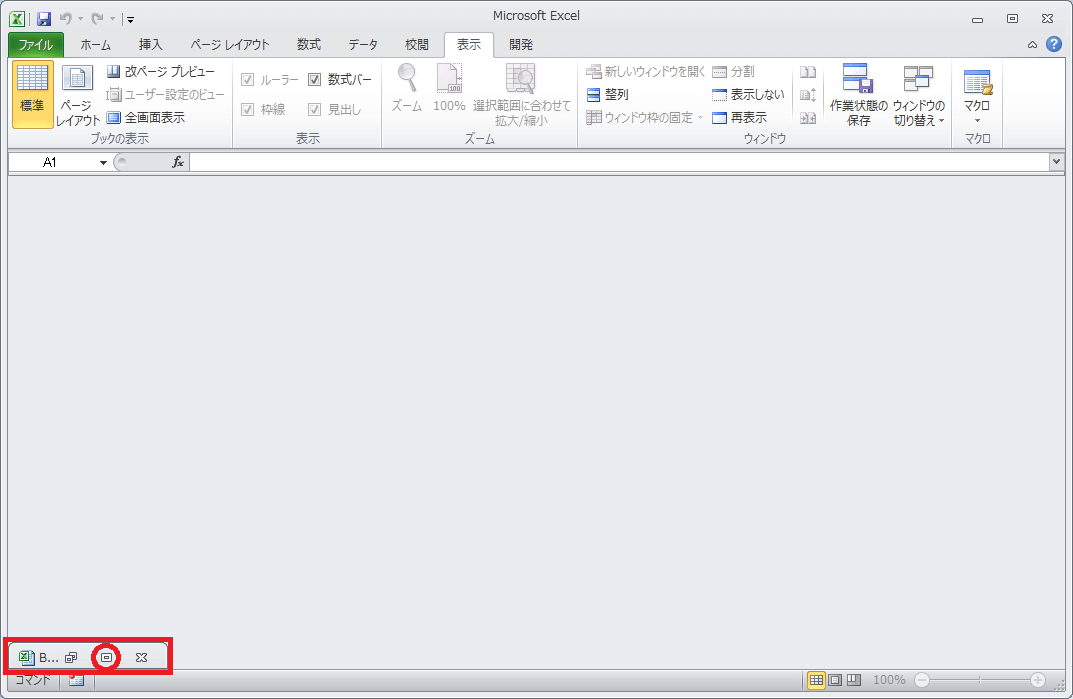1073x699 pixels.
Task: Select the 標準 normal view button
Action: click(x=32, y=94)
